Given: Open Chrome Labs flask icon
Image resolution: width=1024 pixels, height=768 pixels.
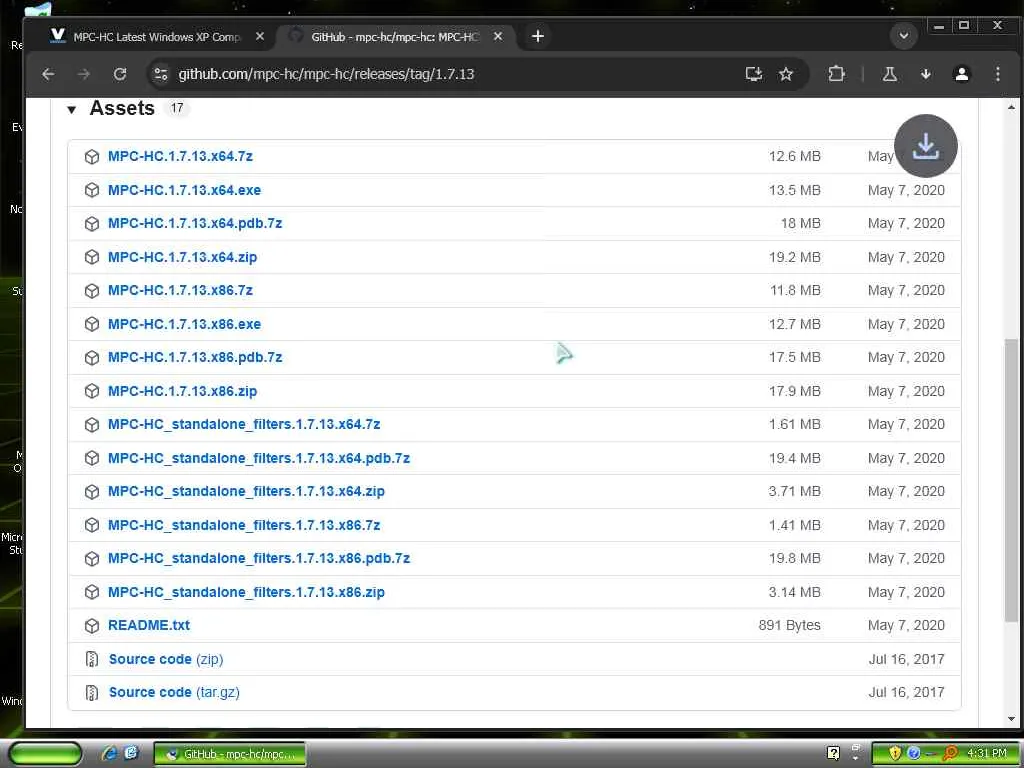Looking at the screenshot, I should pos(889,74).
